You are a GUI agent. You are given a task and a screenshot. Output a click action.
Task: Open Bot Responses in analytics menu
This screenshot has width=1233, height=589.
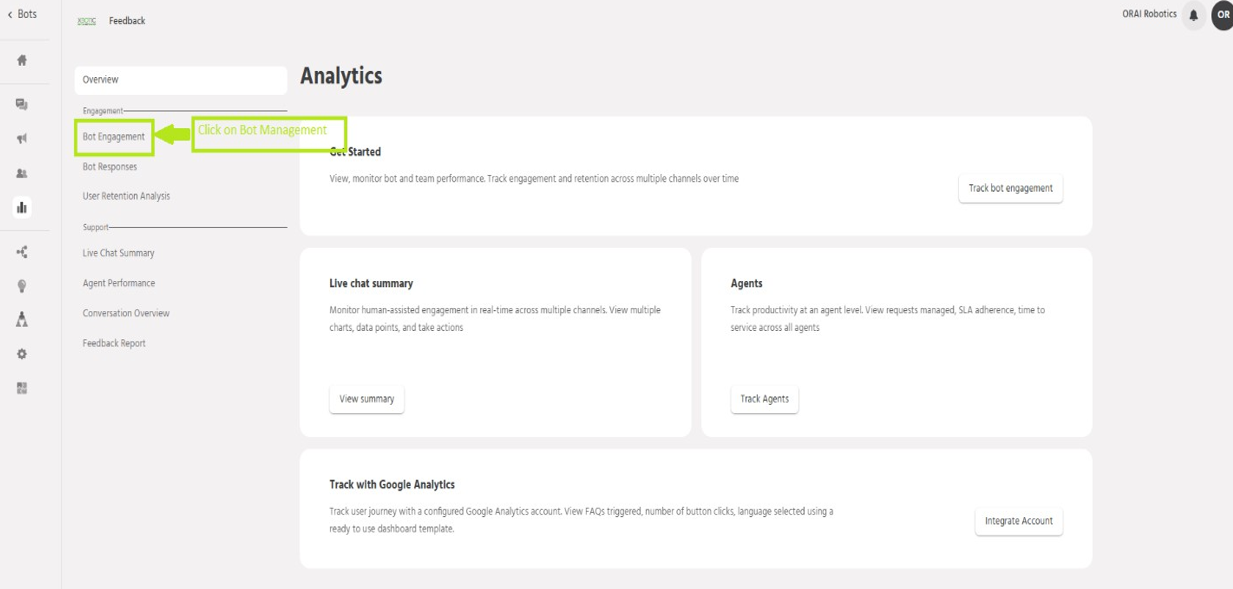110,167
